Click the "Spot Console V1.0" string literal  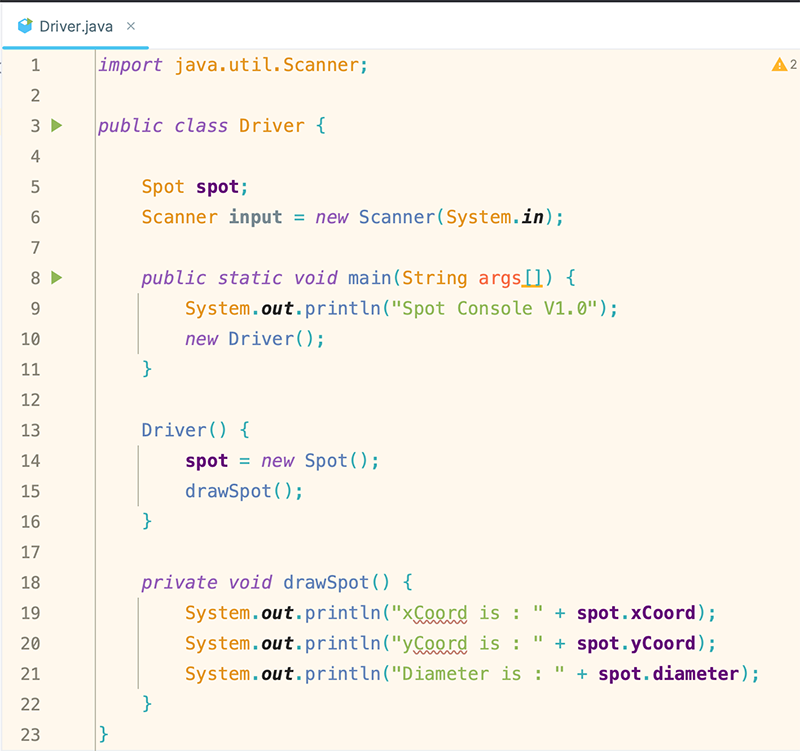[x=497, y=308]
